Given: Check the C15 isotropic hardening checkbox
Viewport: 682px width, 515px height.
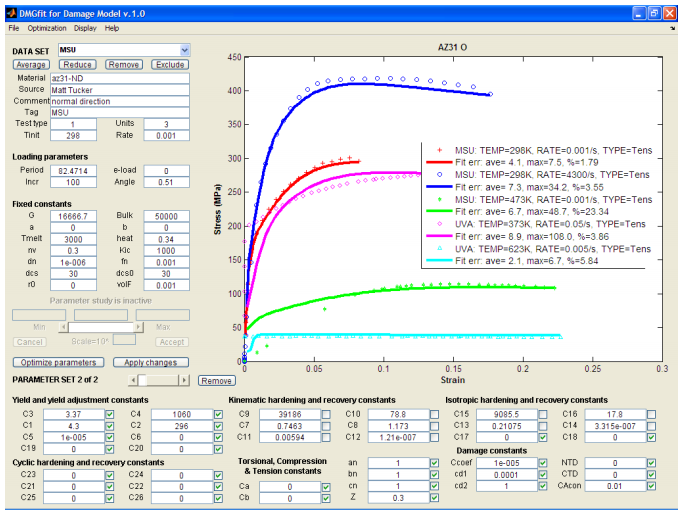Looking at the screenshot, I should [x=541, y=414].
